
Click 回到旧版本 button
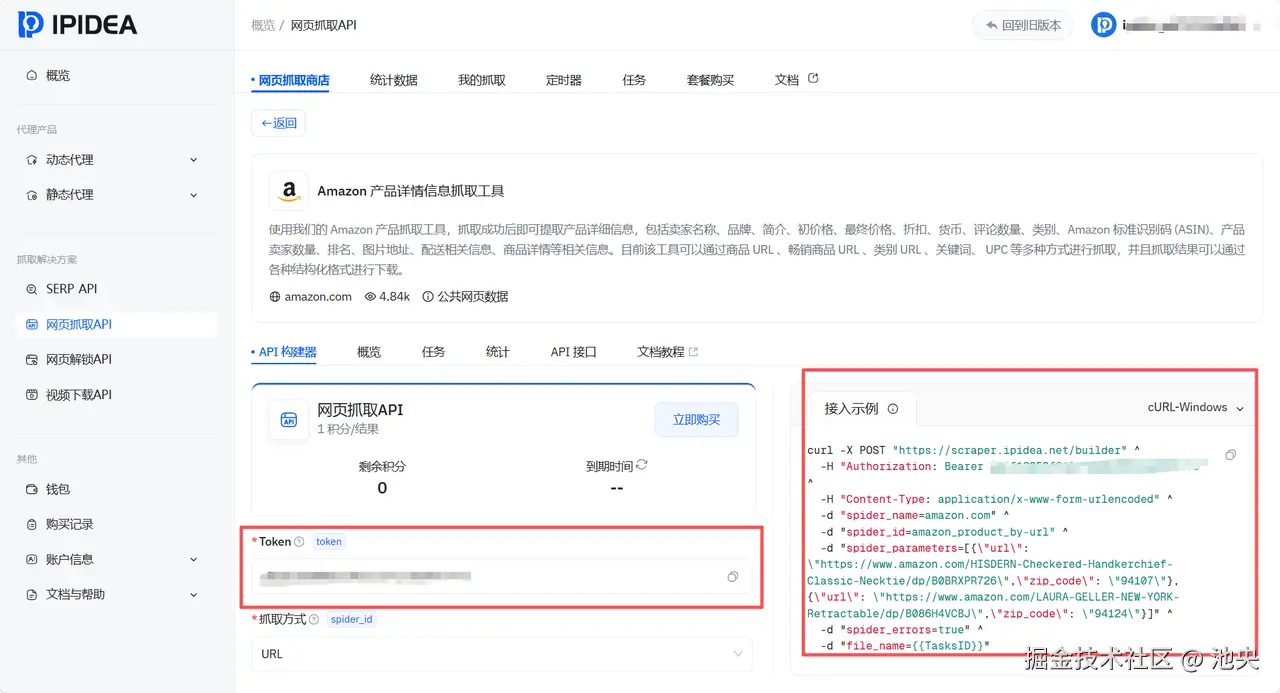pyautogui.click(x=1023, y=25)
